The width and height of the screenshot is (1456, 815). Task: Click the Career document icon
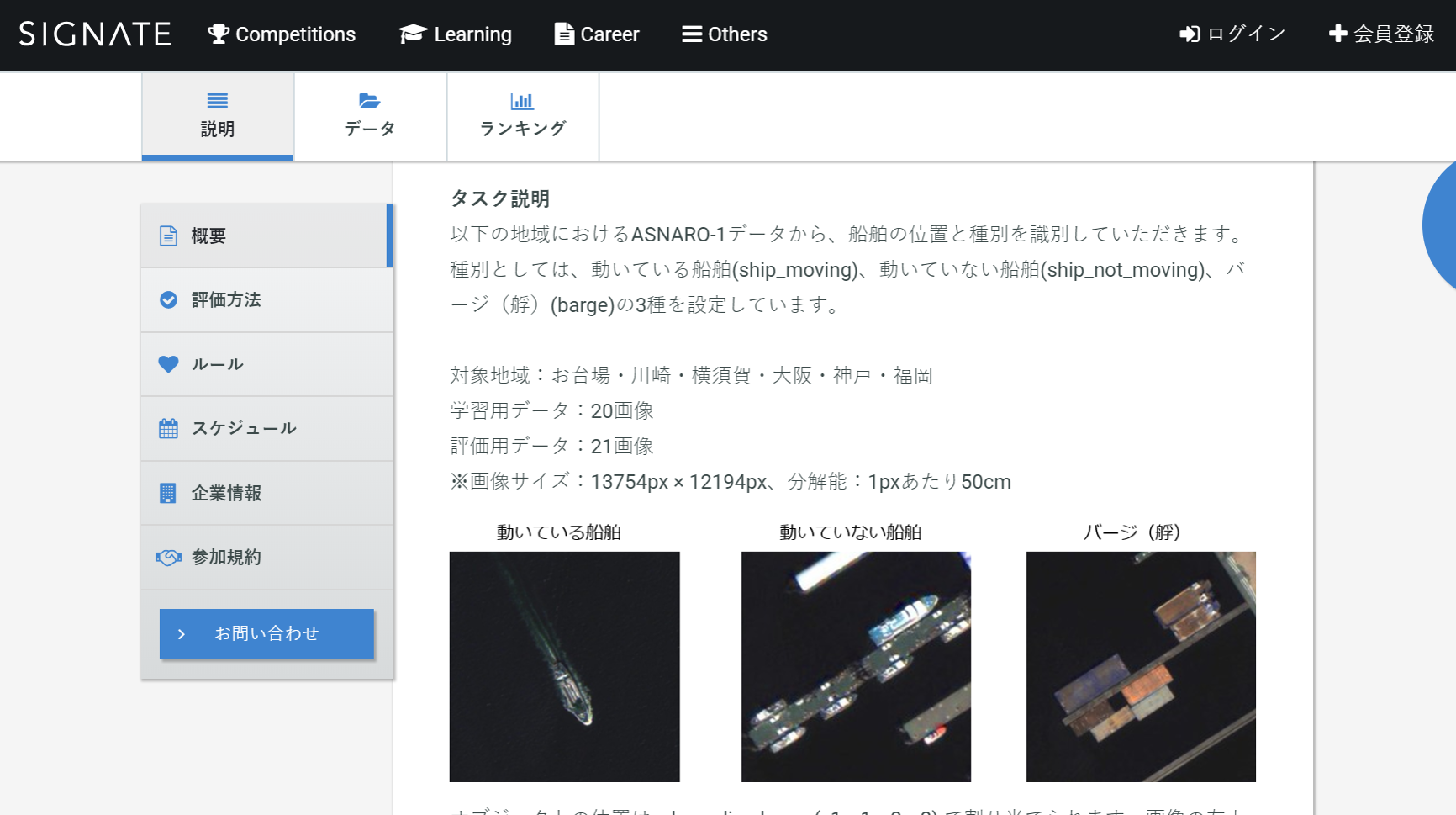click(564, 34)
